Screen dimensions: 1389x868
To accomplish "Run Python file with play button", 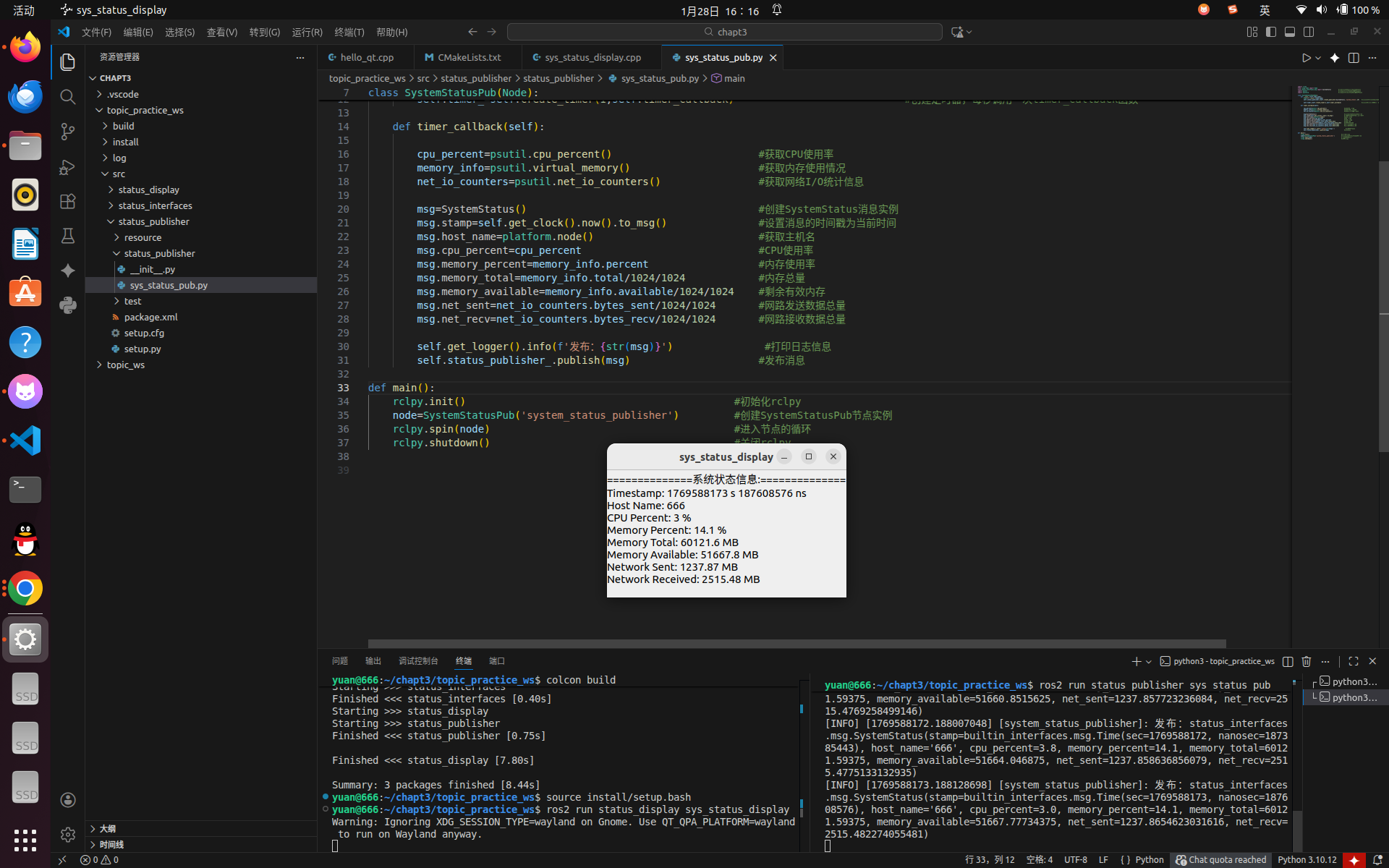I will 1306,58.
